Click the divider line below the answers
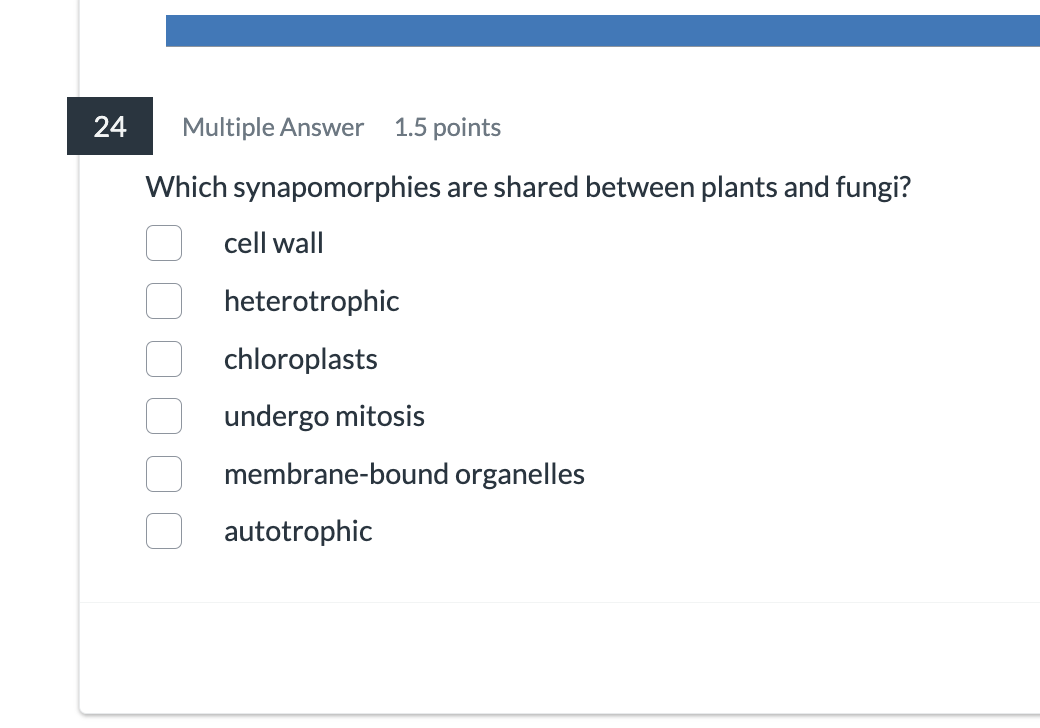Image resolution: width=1040 pixels, height=728 pixels. (560, 602)
